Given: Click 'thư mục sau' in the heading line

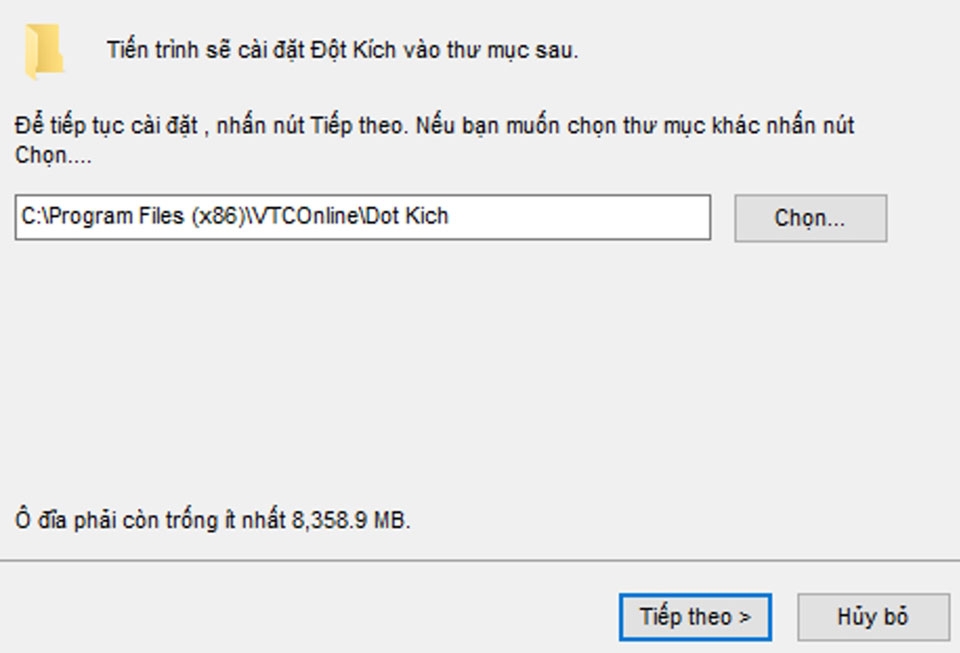Looking at the screenshot, I should (x=512, y=50).
